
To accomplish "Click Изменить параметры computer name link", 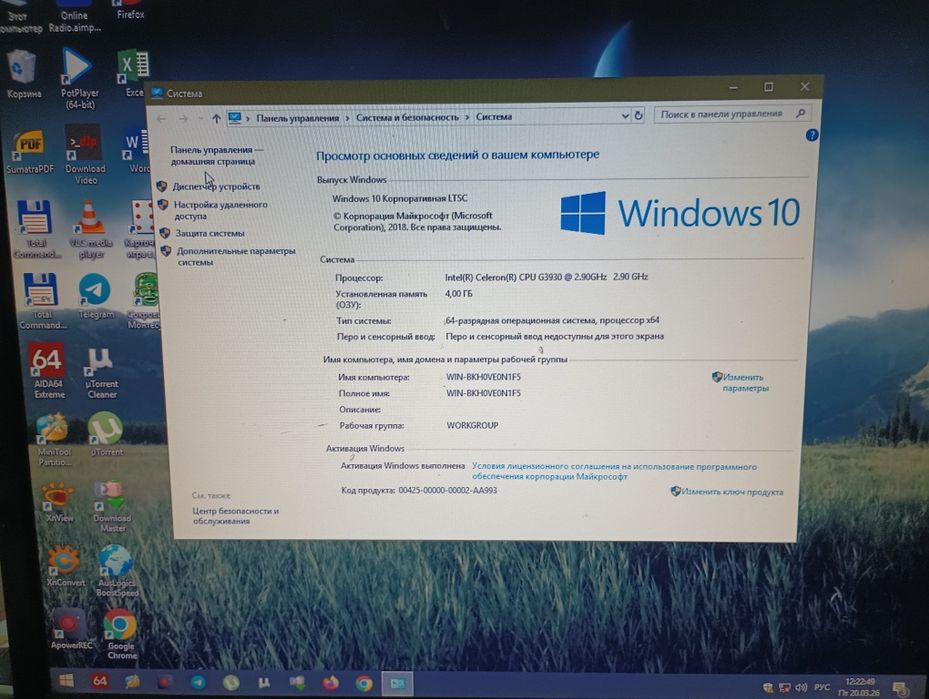I will (x=744, y=383).
